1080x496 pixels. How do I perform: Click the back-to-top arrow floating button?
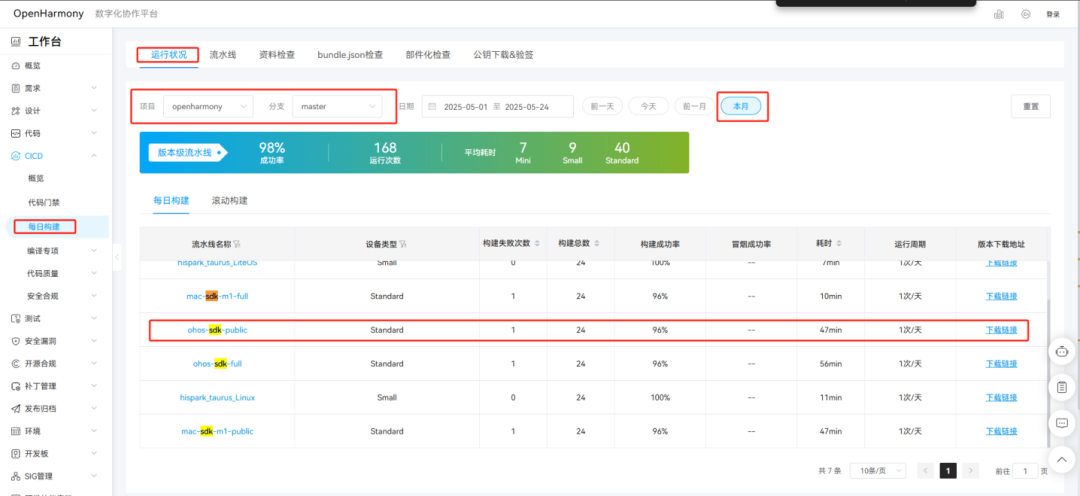pos(1061,458)
